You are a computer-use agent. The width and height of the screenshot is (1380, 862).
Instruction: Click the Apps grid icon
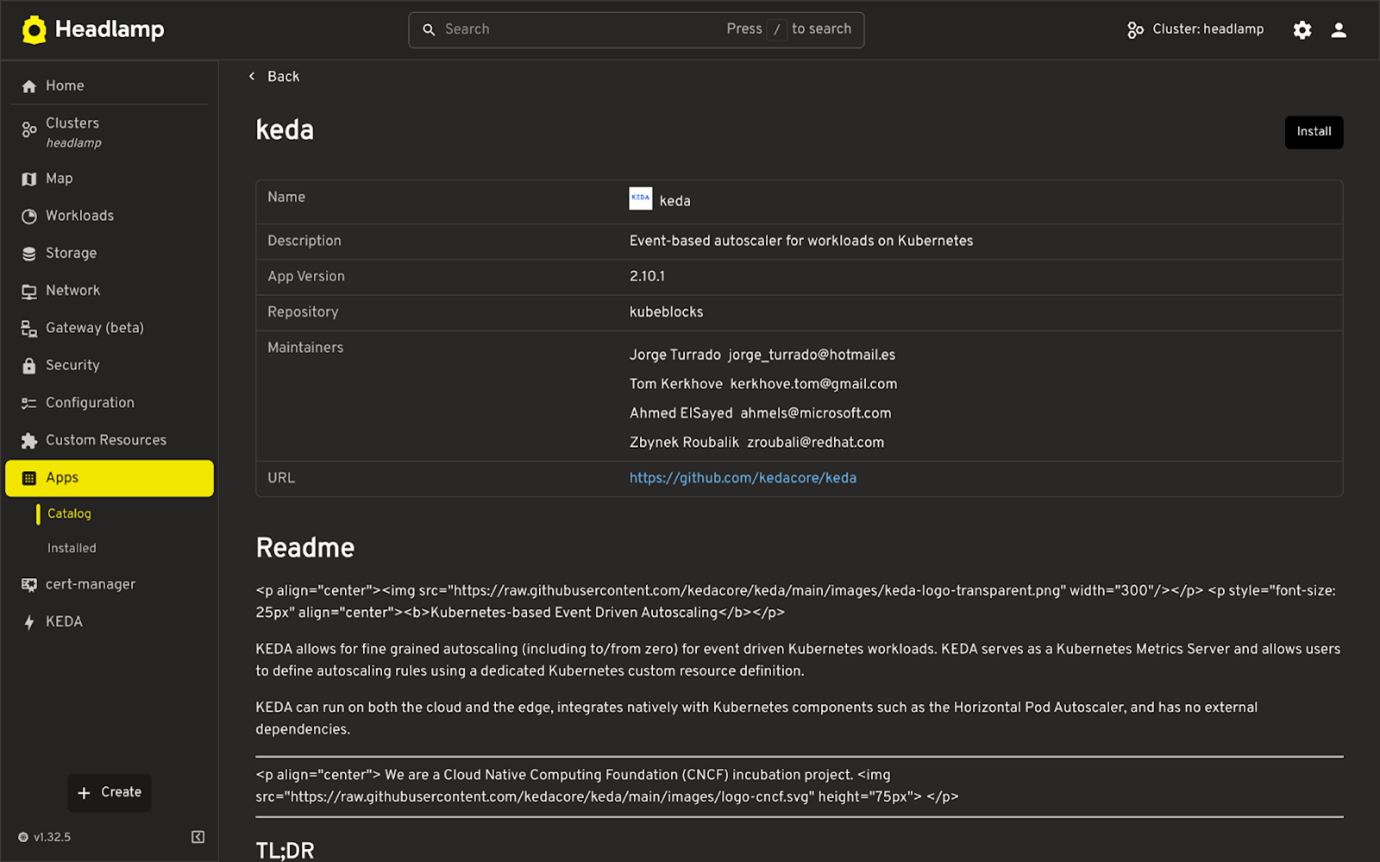29,478
